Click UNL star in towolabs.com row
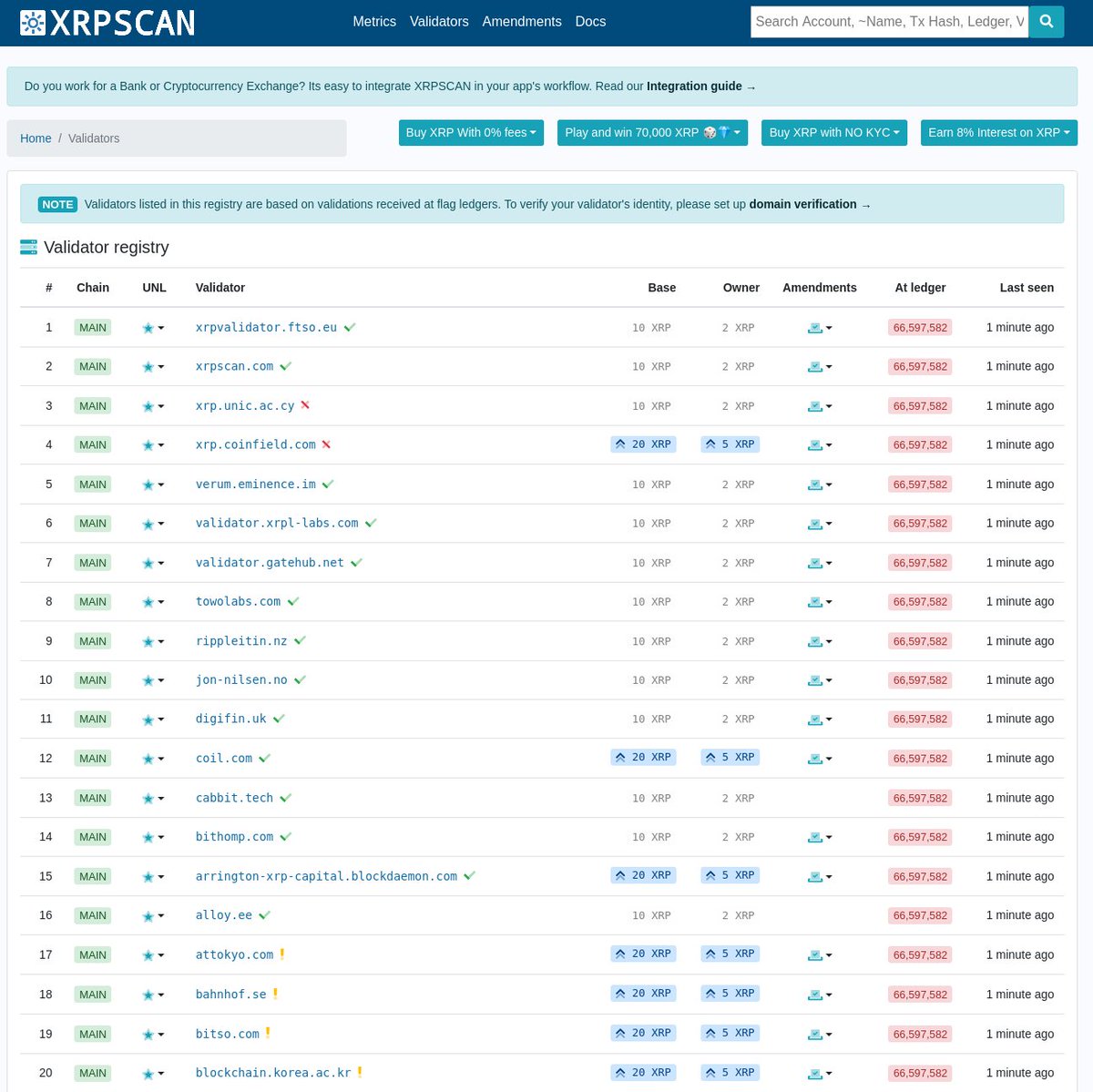This screenshot has height=1092, width=1093. click(148, 602)
